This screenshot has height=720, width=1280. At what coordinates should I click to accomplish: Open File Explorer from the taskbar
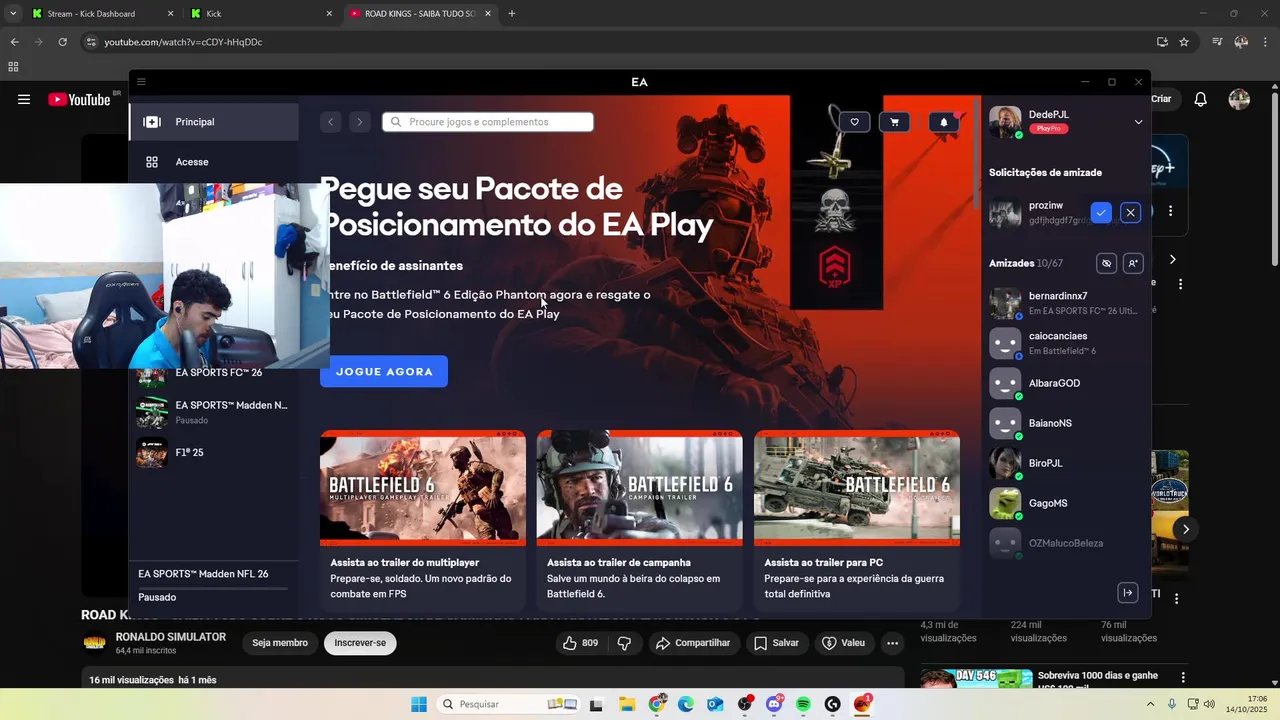pyautogui.click(x=627, y=704)
